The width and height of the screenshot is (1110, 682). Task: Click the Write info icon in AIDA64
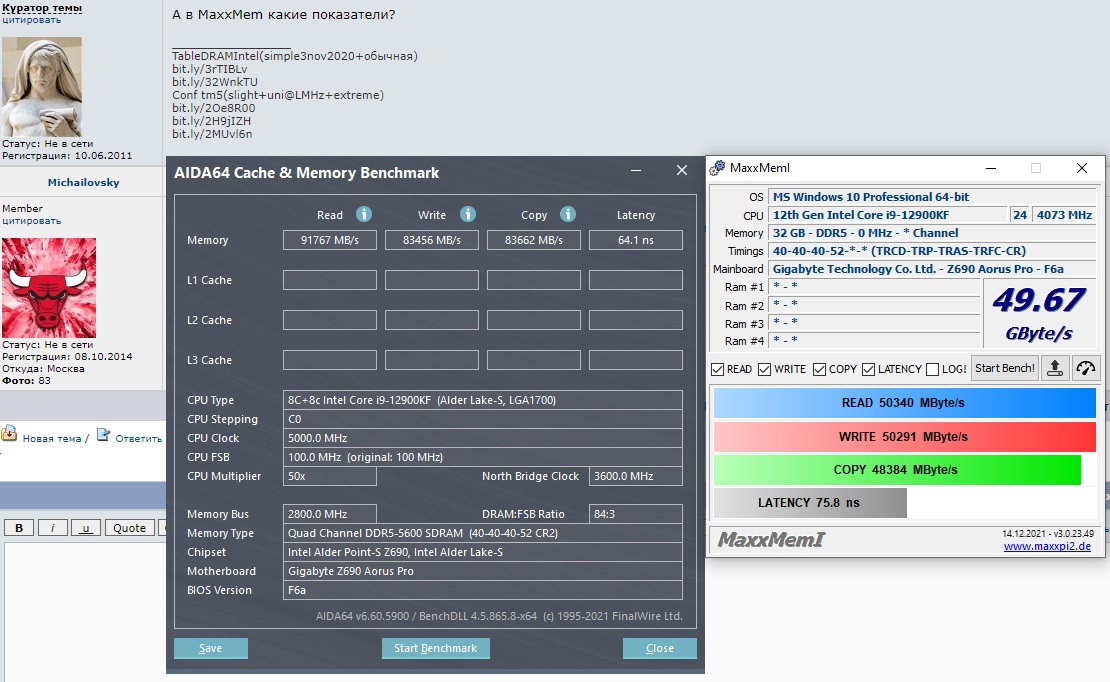tap(468, 214)
